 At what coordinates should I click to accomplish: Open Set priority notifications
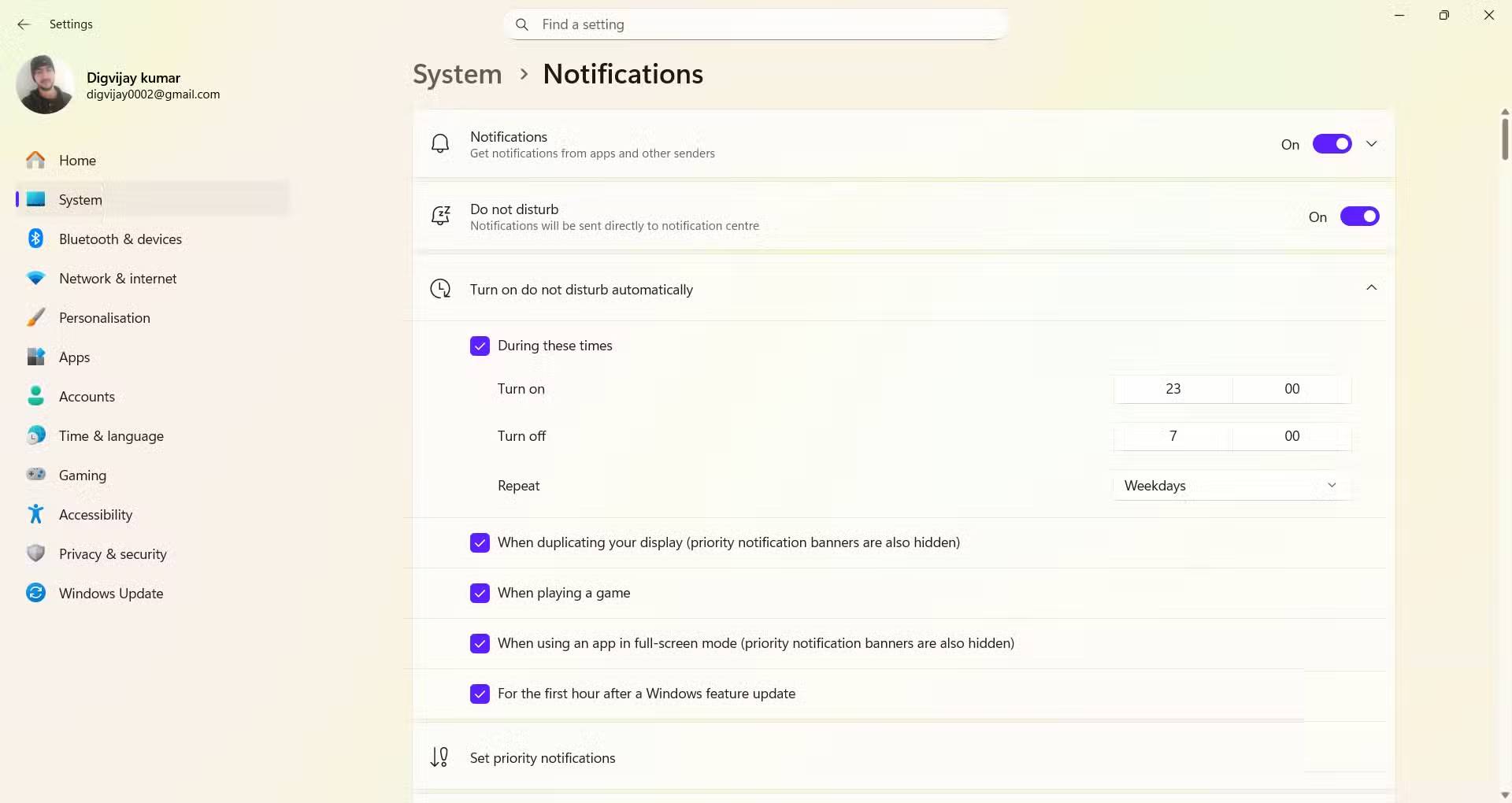(x=543, y=758)
